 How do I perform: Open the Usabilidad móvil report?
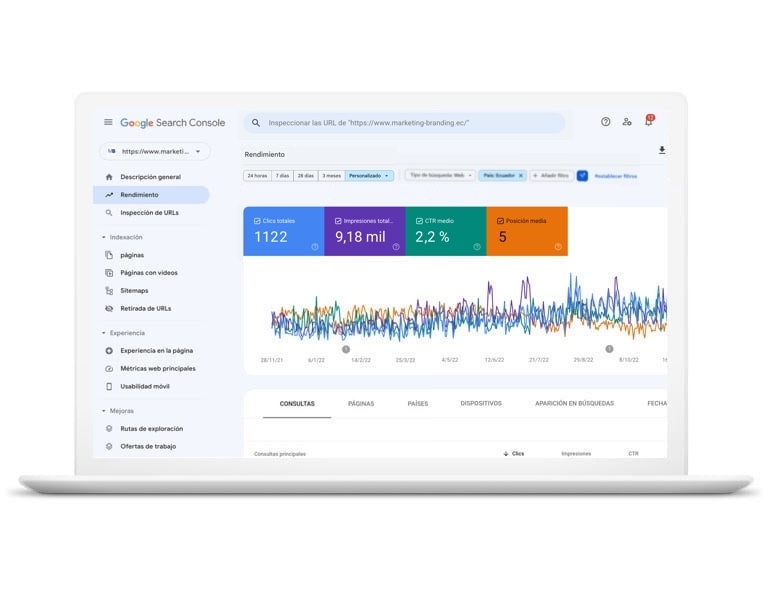pyautogui.click(x=144, y=386)
